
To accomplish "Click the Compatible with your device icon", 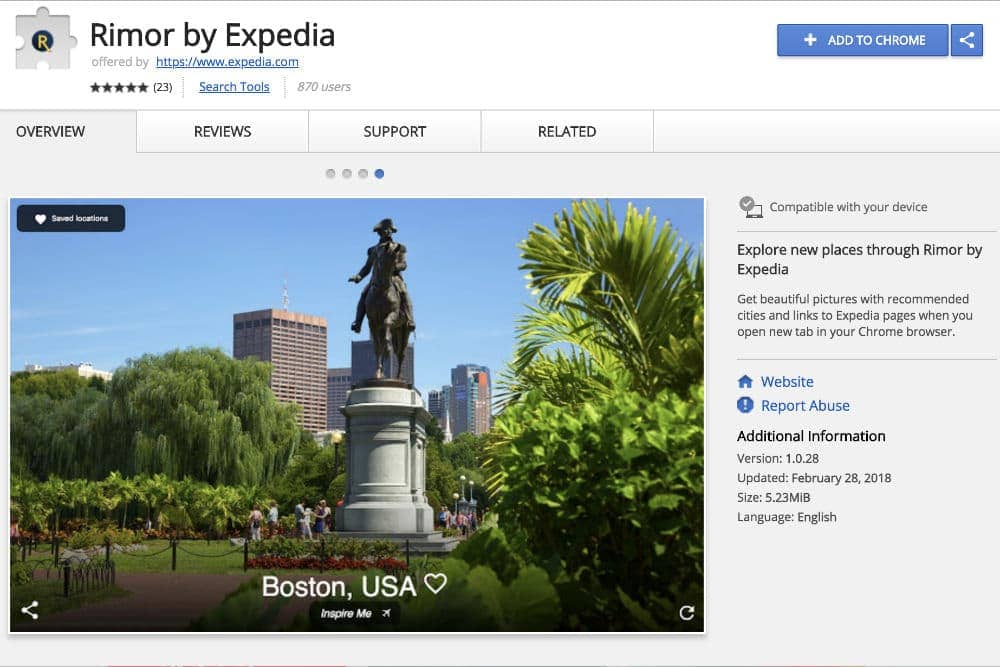I will coord(751,207).
